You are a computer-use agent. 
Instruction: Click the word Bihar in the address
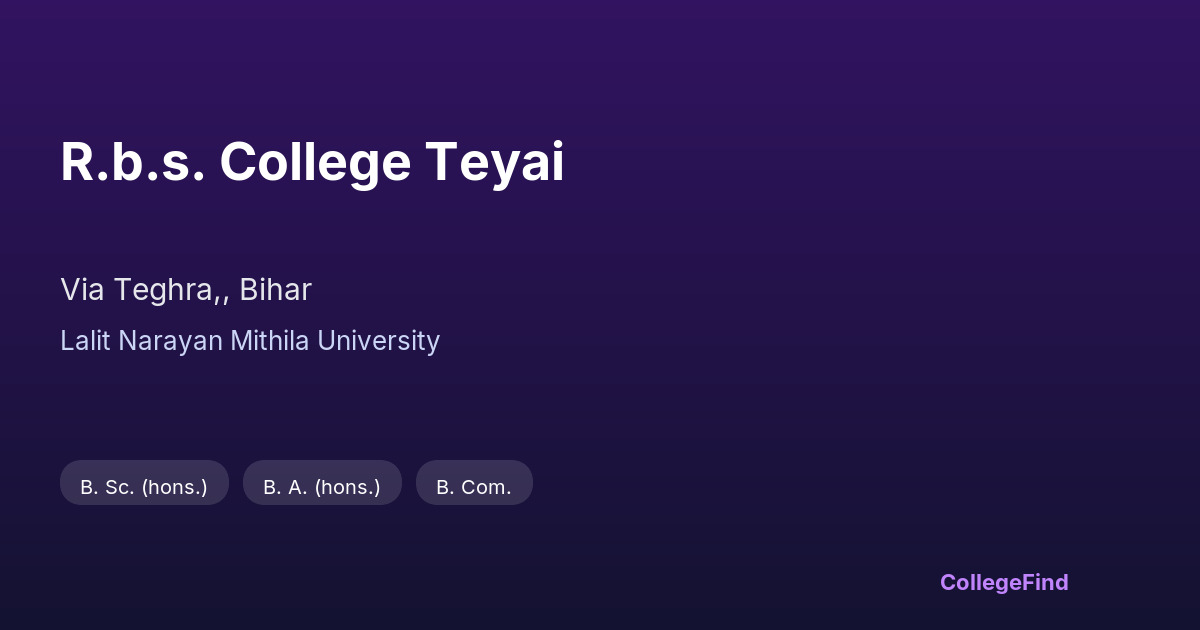pyautogui.click(x=275, y=290)
